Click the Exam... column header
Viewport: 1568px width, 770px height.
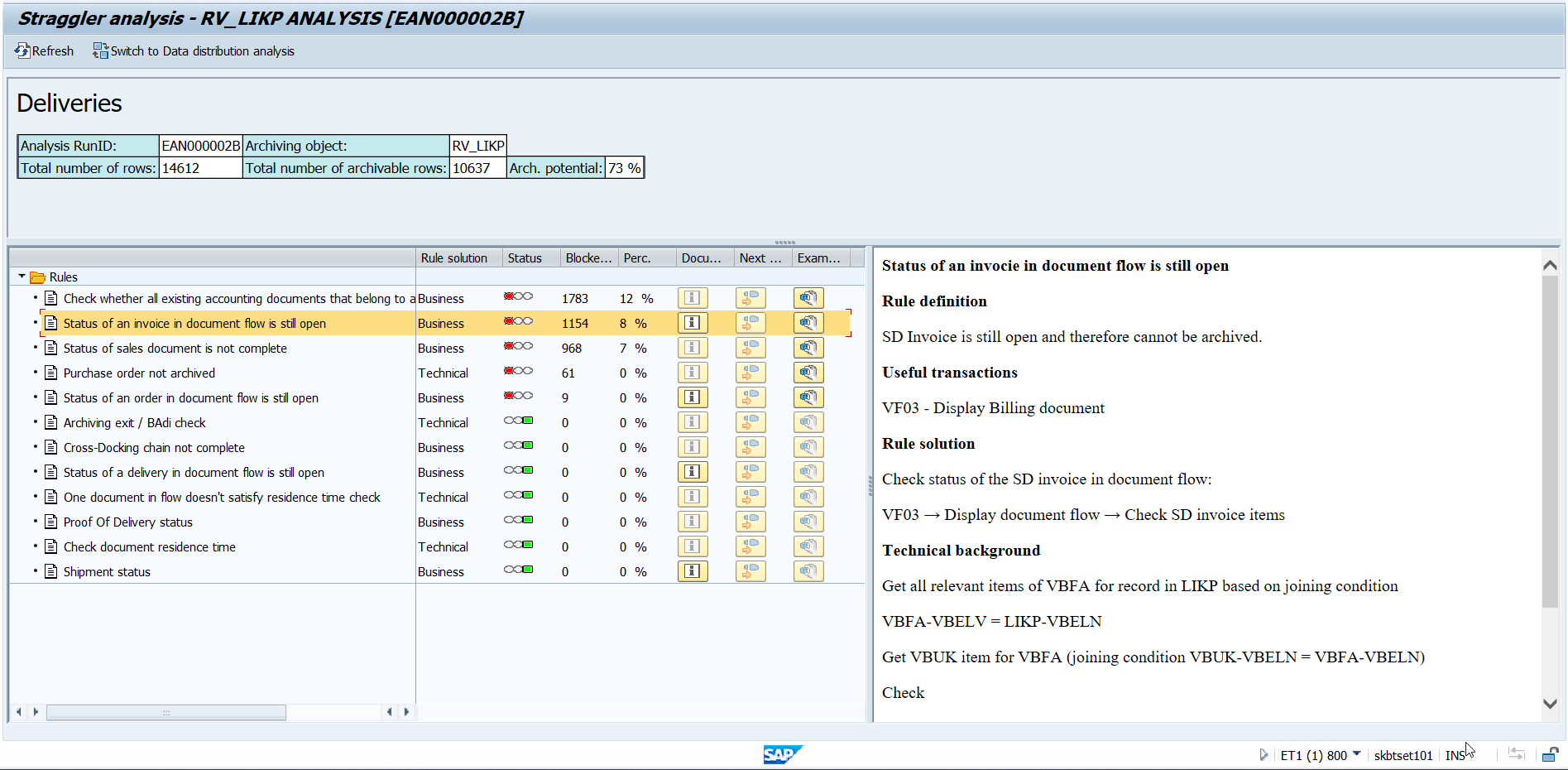point(821,257)
